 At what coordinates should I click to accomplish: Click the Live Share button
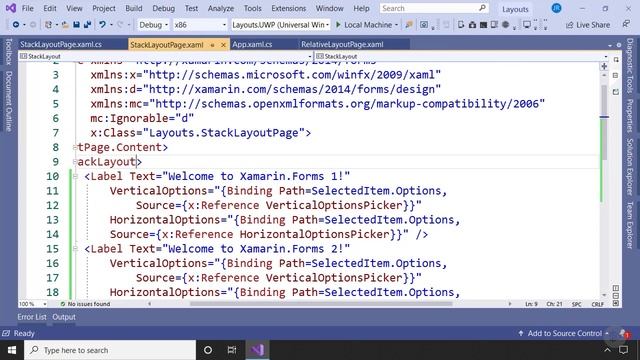coord(587,25)
